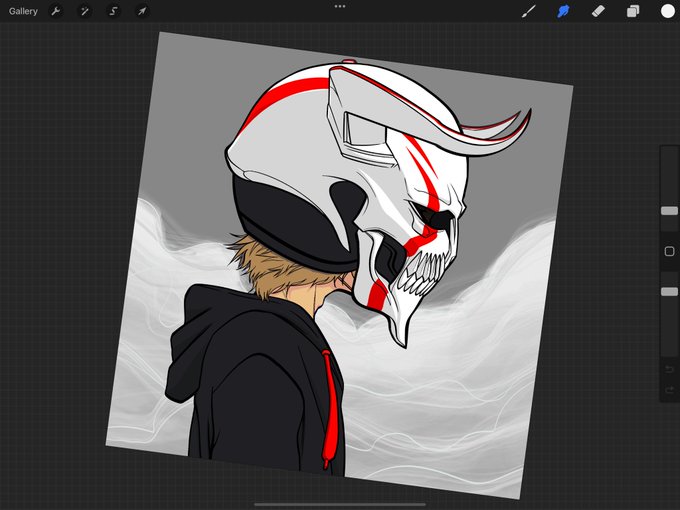Click the brush size slider handle

point(669,211)
